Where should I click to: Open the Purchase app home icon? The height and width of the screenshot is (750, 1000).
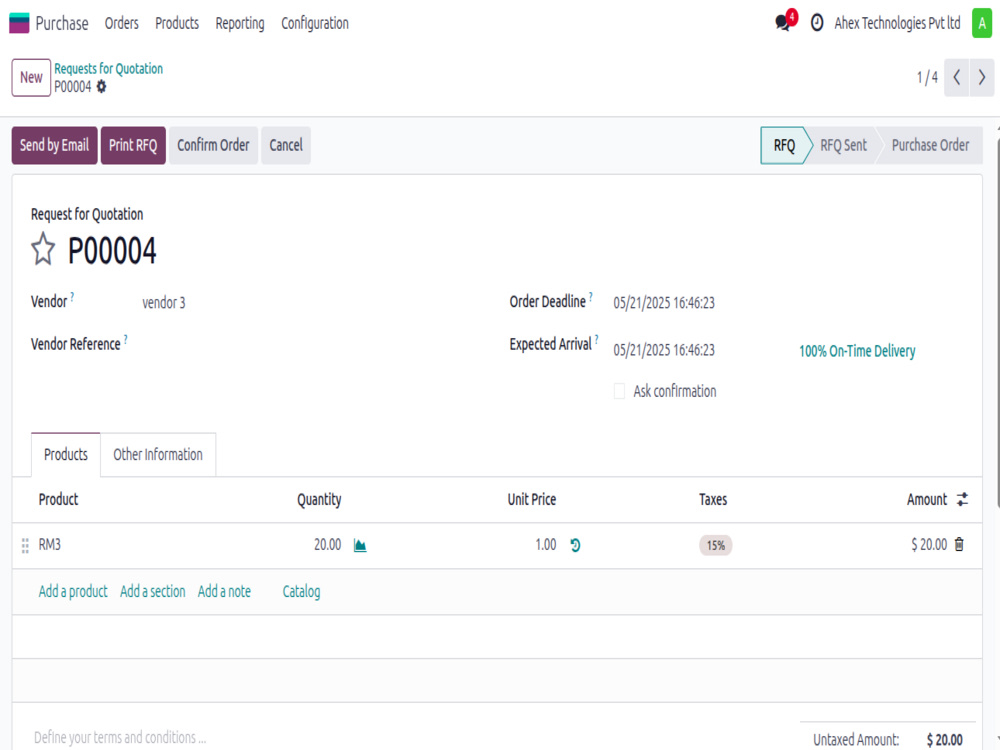pos(19,23)
